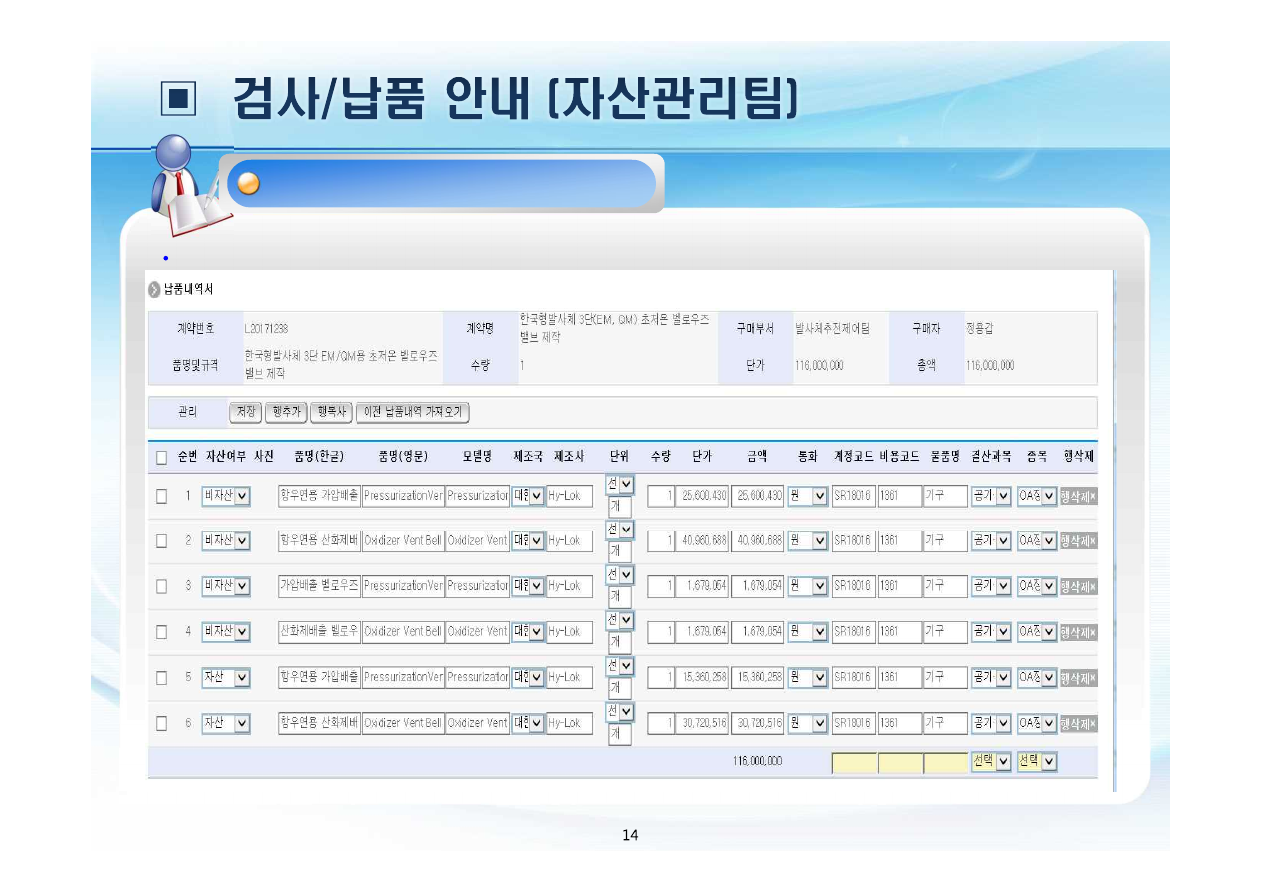Open 자산여부 dropdown in row 1

226,496
